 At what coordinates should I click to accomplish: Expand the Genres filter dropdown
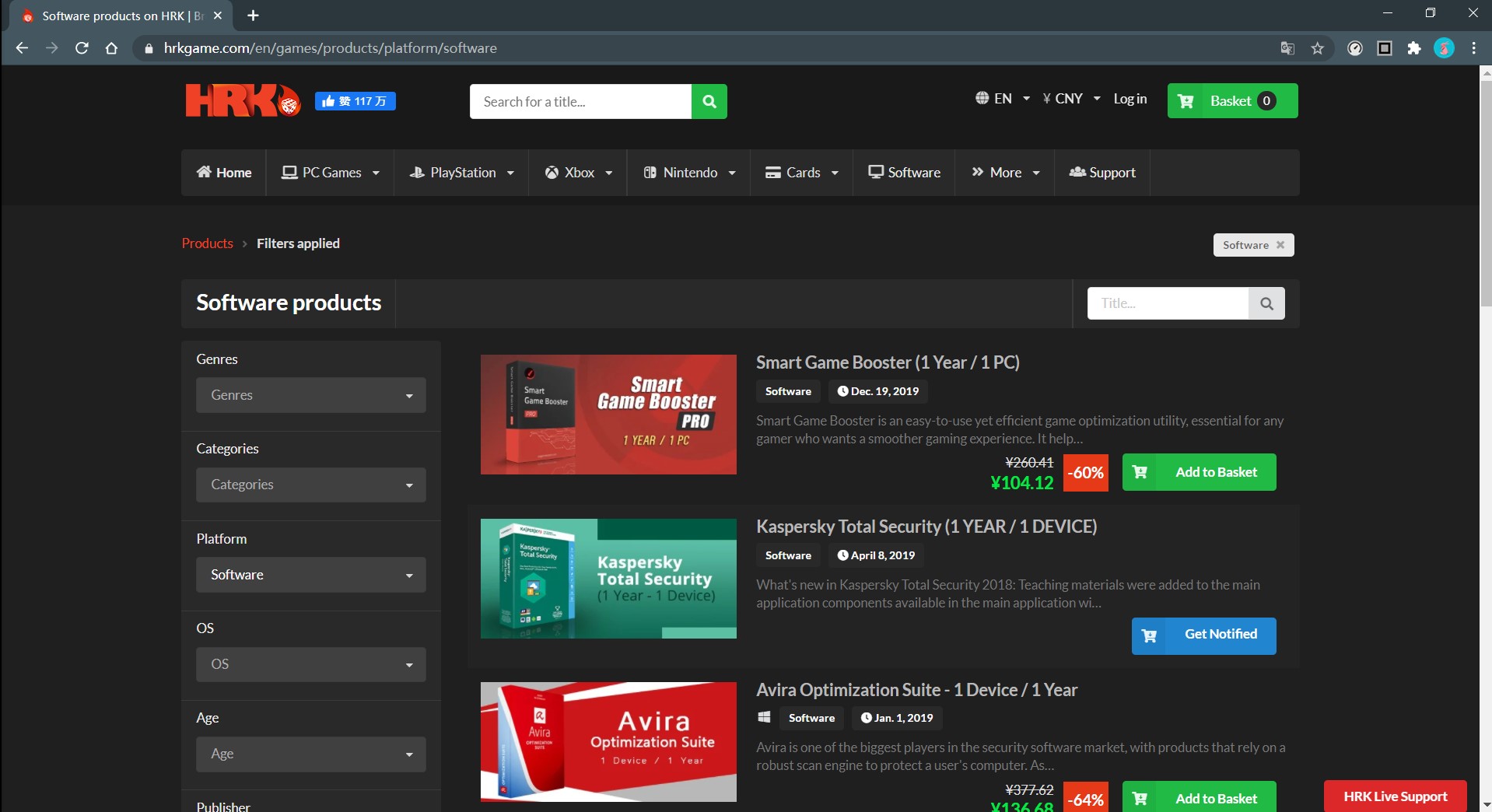[311, 395]
